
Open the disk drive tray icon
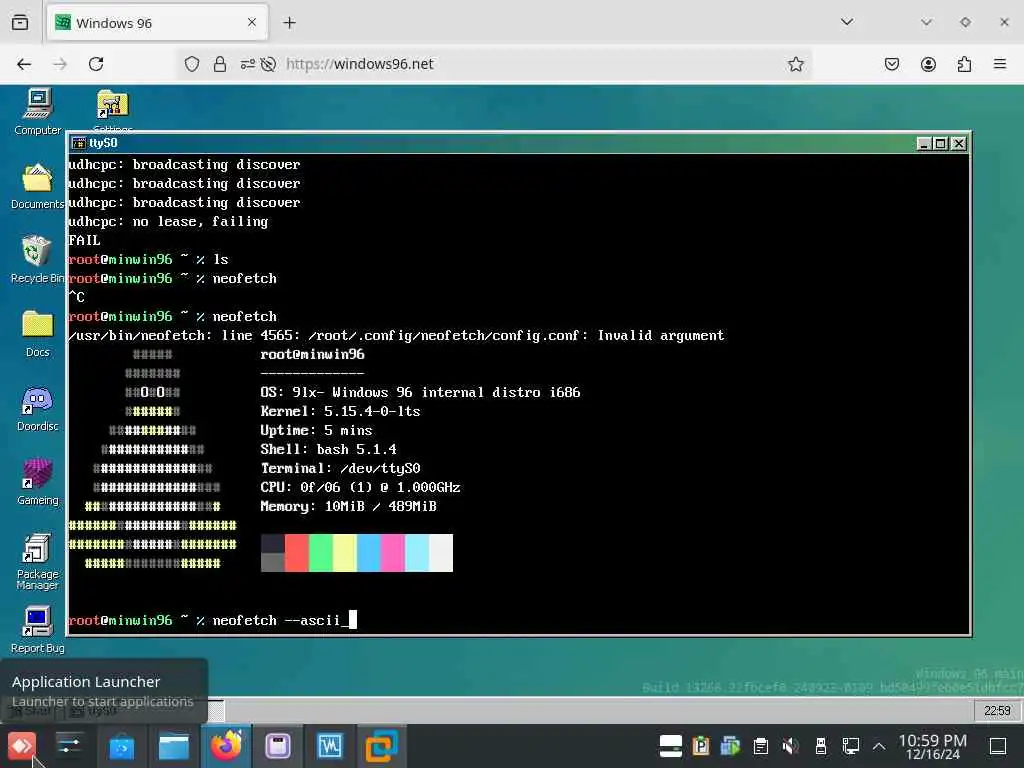tap(671, 746)
